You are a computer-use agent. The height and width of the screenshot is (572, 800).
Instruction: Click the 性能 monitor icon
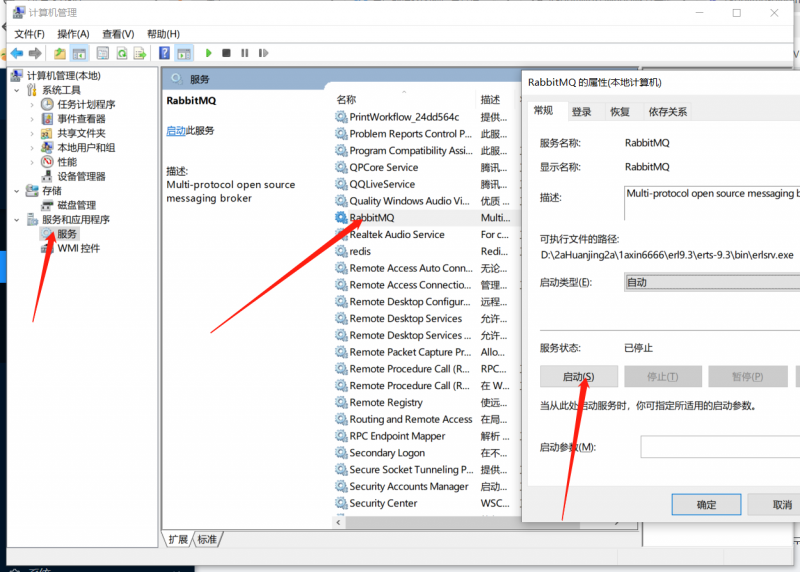pos(47,162)
